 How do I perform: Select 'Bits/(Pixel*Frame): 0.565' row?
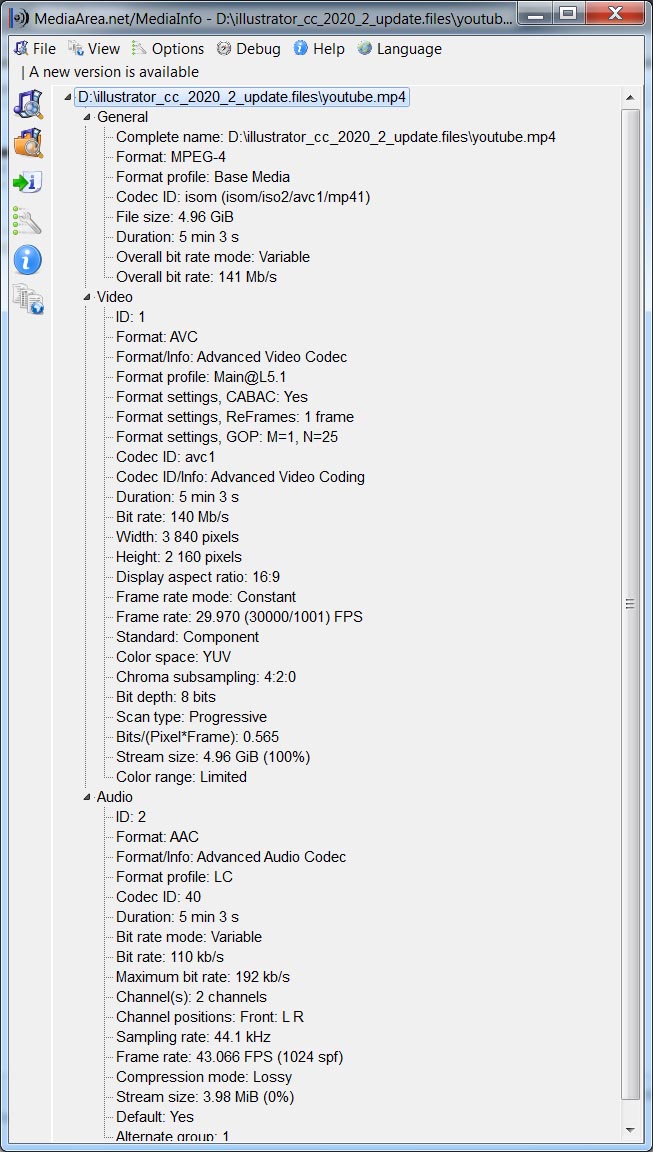[198, 737]
